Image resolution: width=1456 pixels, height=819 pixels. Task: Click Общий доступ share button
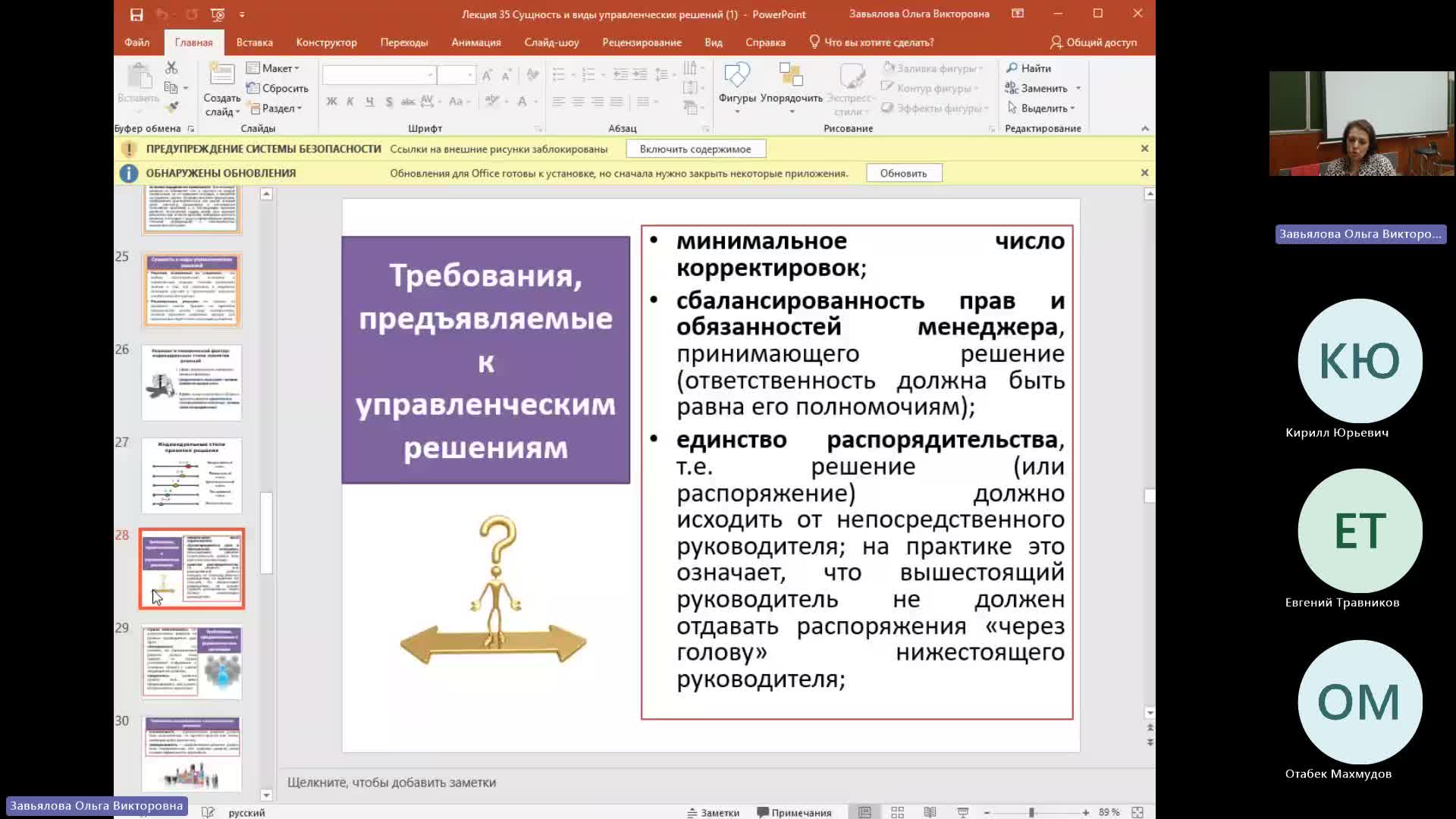pos(1093,42)
